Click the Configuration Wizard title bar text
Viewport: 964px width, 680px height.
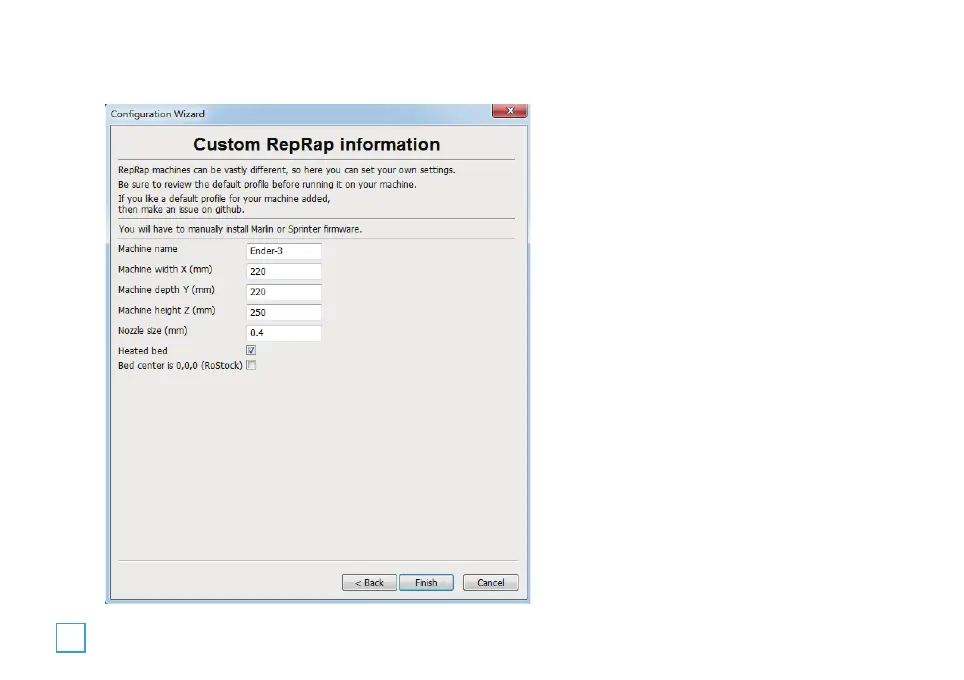coord(157,114)
